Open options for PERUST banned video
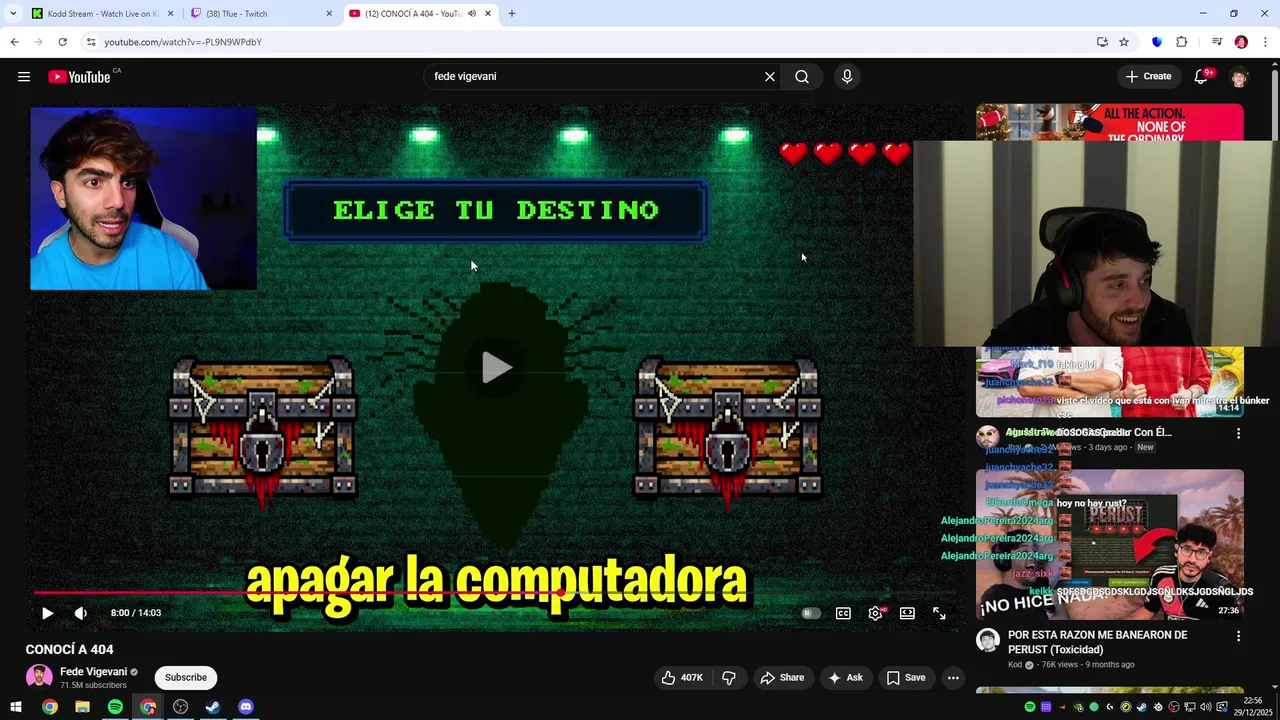 click(1238, 636)
